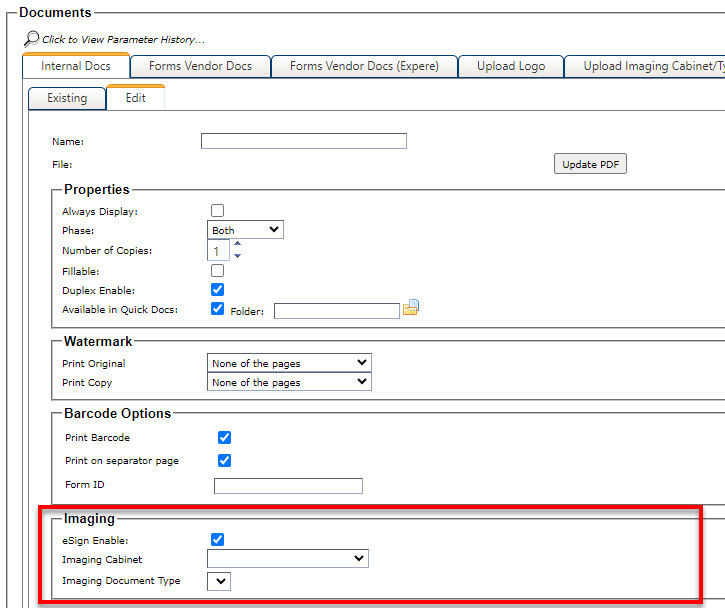This screenshot has width=725, height=608.
Task: Click the magnifier Parameter History icon
Action: click(31, 39)
